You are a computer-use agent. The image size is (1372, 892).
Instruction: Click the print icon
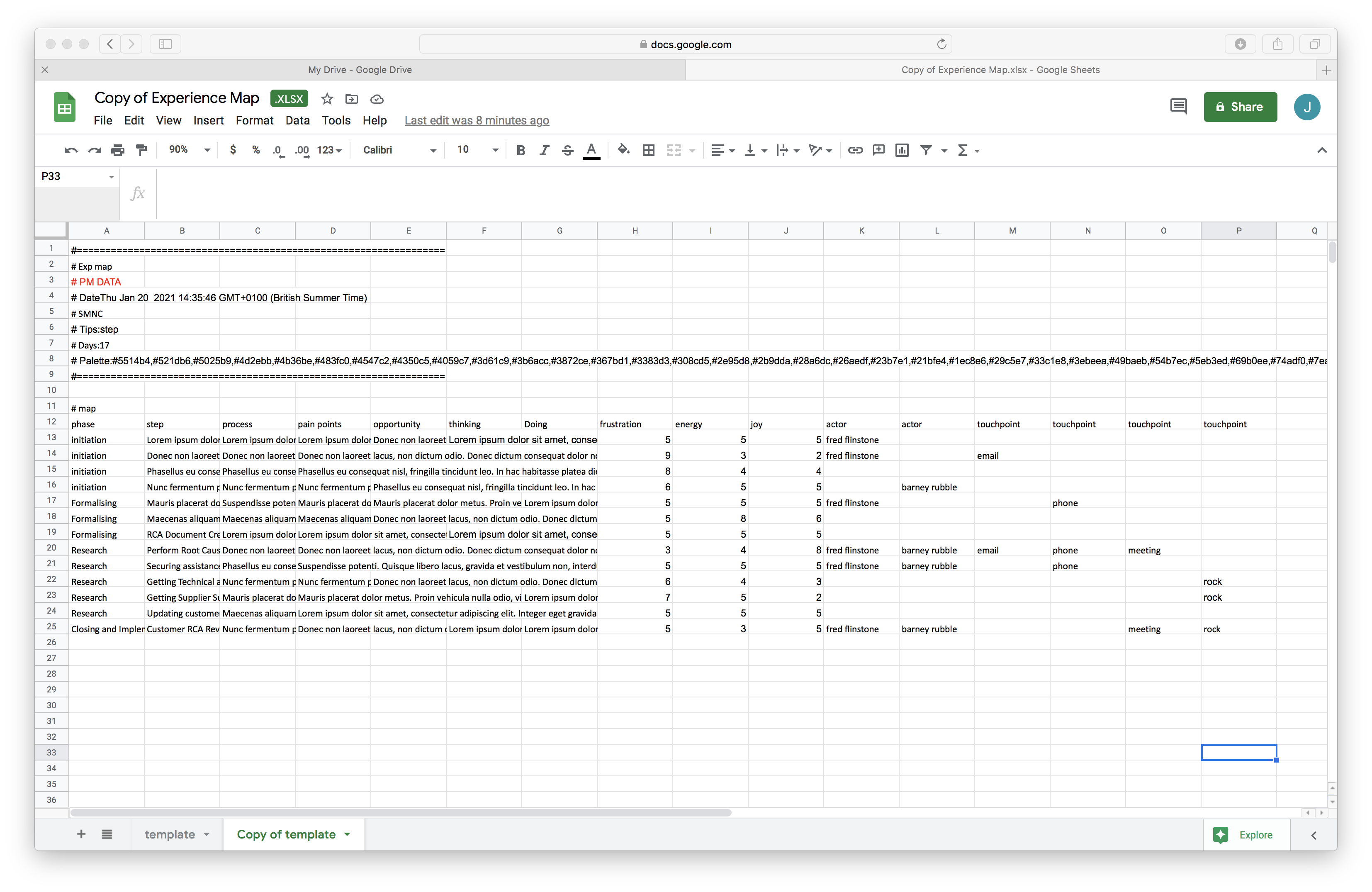tap(118, 150)
